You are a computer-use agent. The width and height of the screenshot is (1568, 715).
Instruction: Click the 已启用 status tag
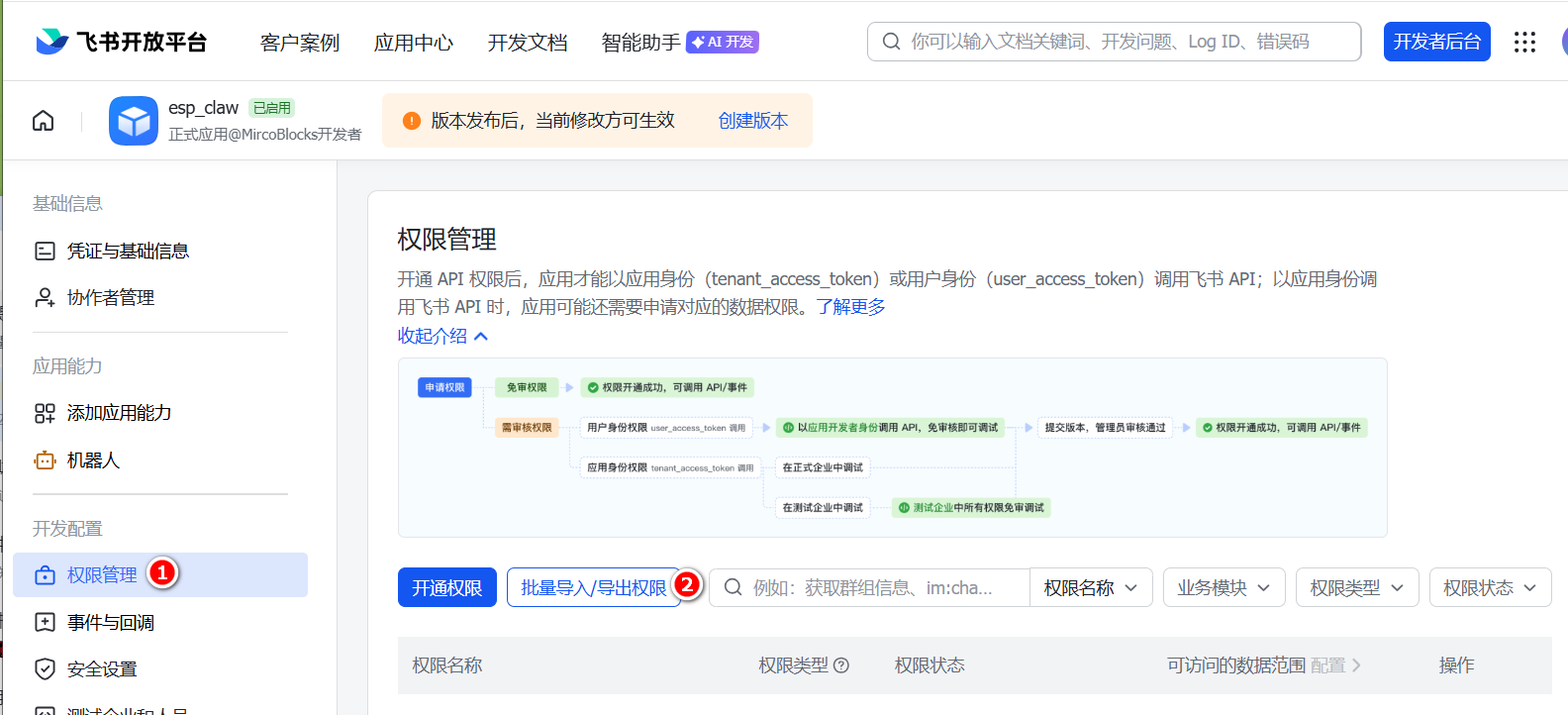pyautogui.click(x=272, y=108)
